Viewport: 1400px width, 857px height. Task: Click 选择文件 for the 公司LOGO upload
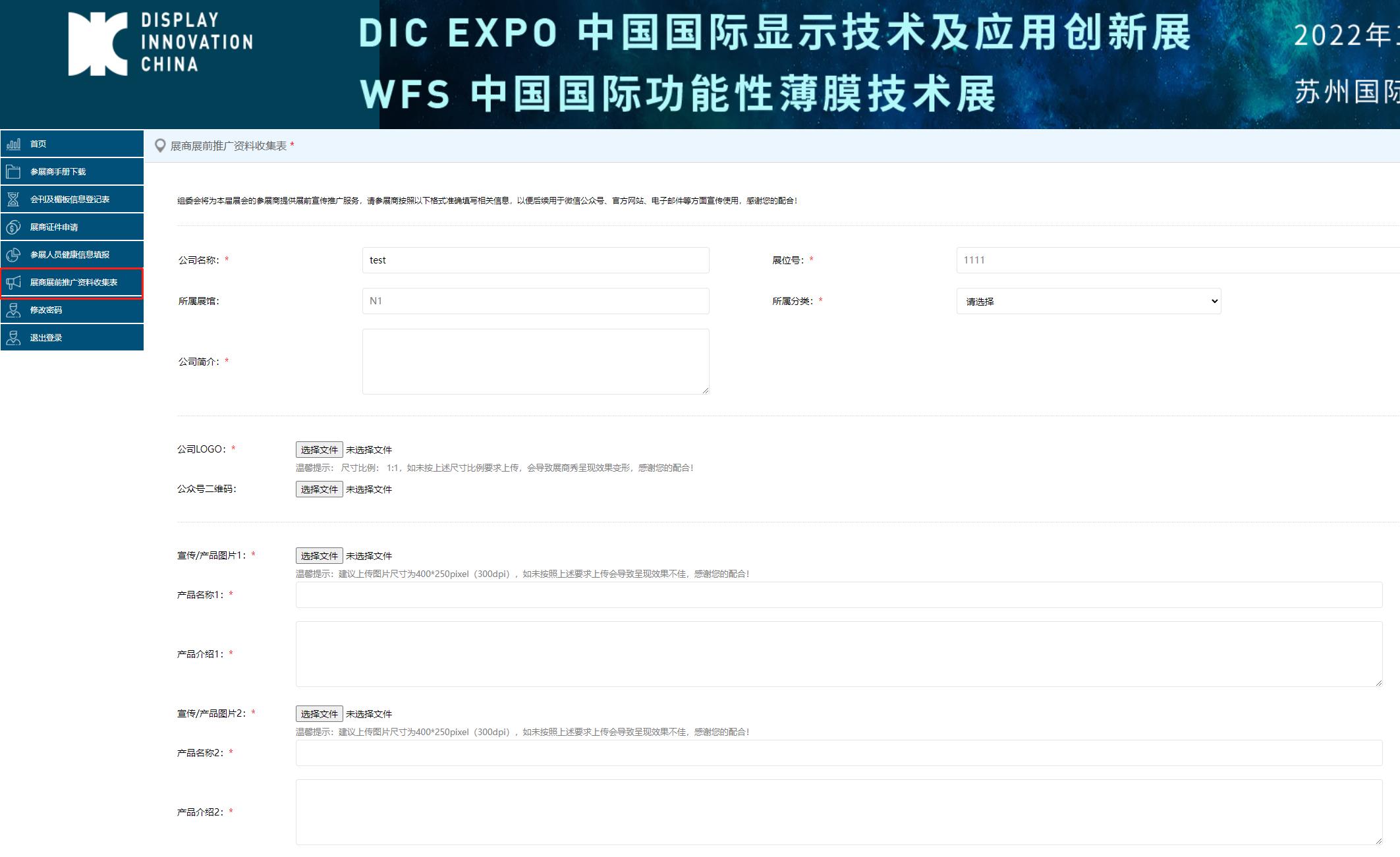319,449
